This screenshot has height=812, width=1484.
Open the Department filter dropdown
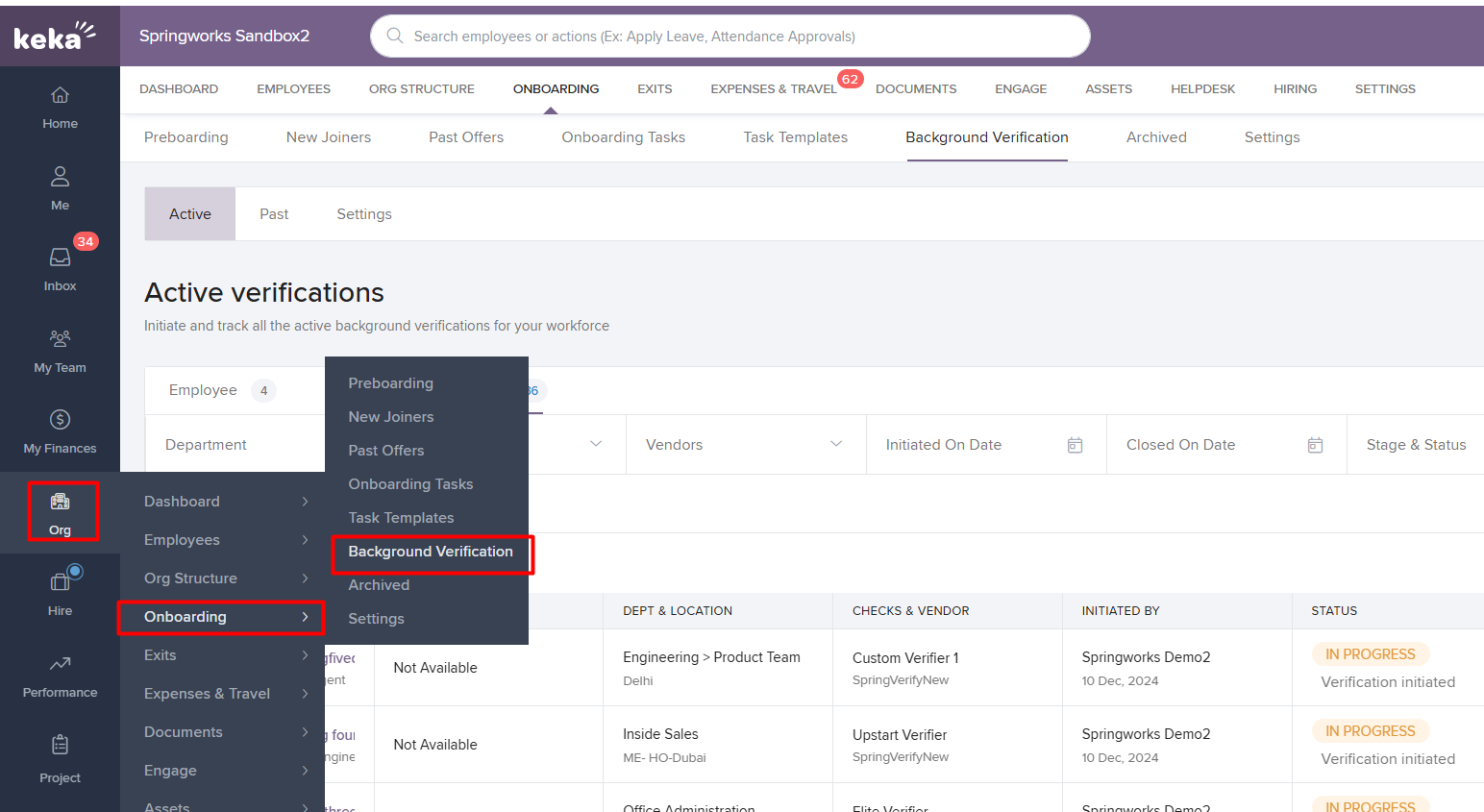coord(235,444)
